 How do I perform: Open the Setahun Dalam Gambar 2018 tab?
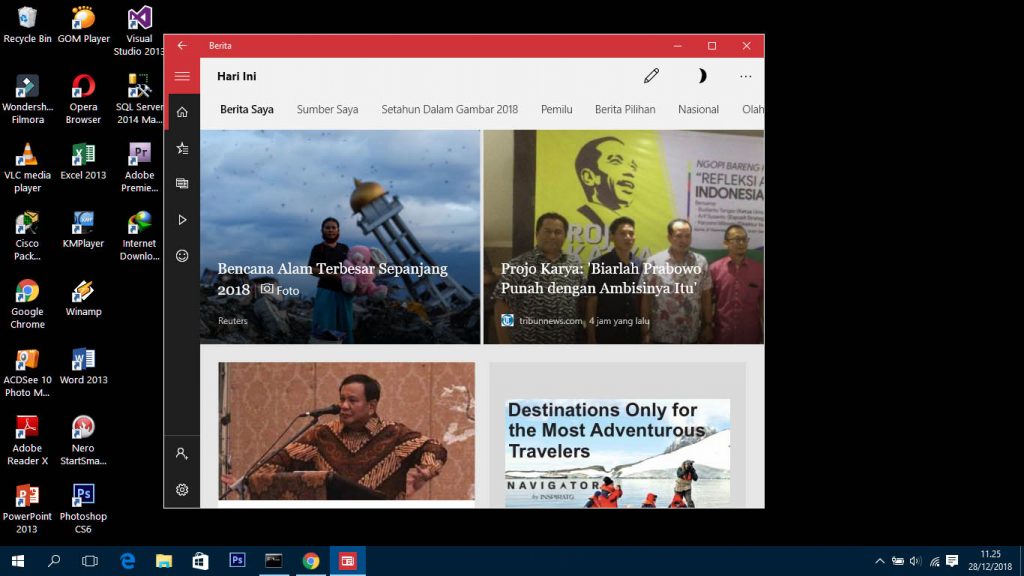(449, 110)
